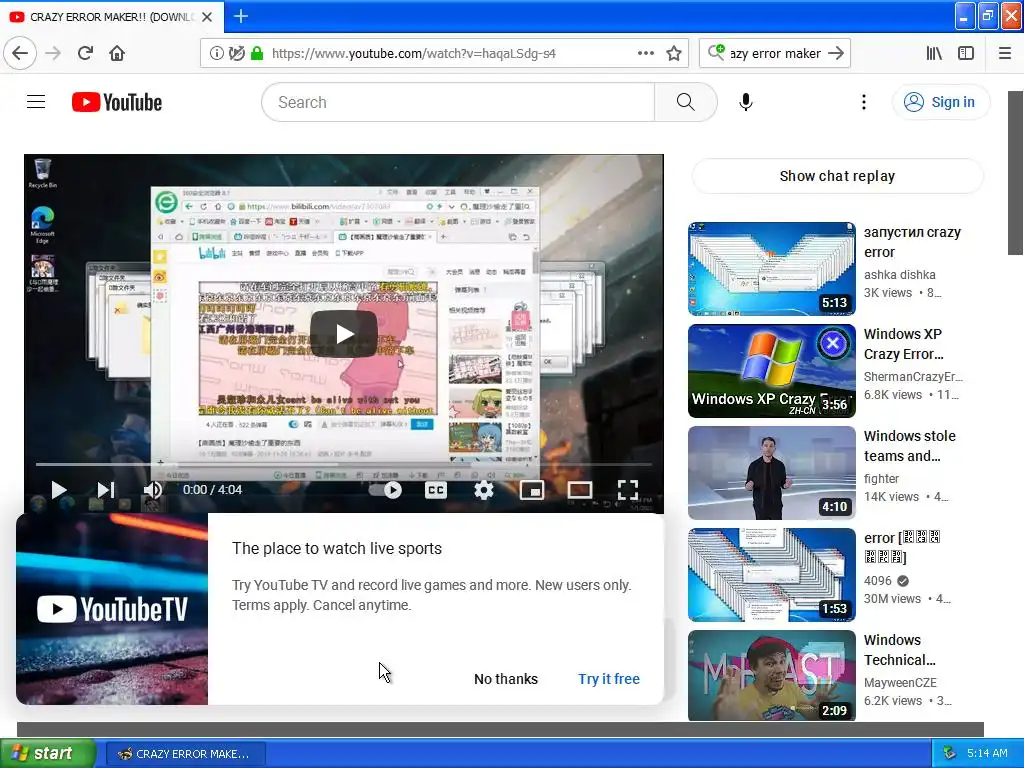
Task: Open the 'Windows Technical...' video by MayweenCZE
Action: click(899, 650)
